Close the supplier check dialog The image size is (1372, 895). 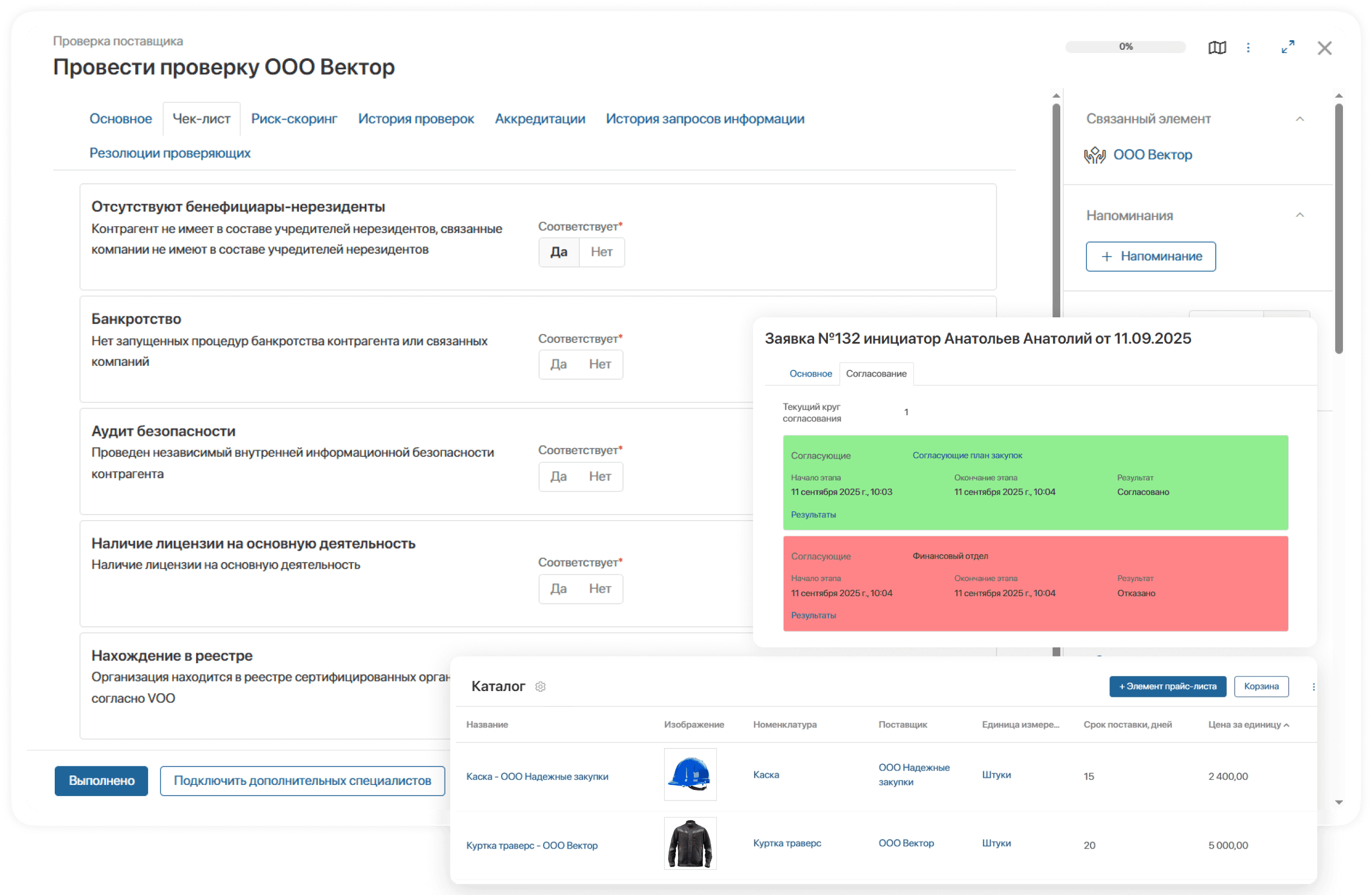[1324, 48]
